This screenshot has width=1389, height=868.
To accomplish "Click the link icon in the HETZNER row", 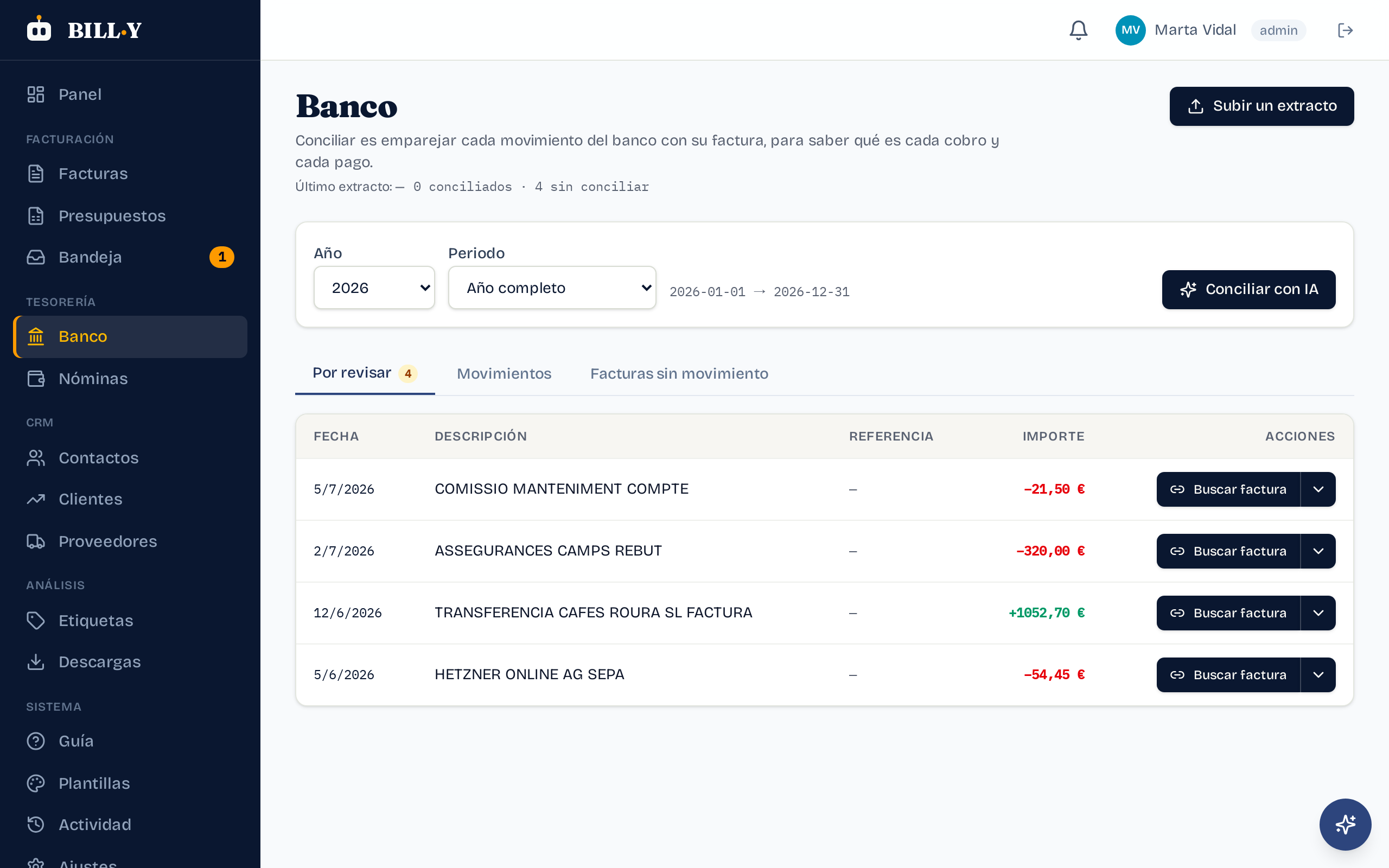I will point(1177,675).
